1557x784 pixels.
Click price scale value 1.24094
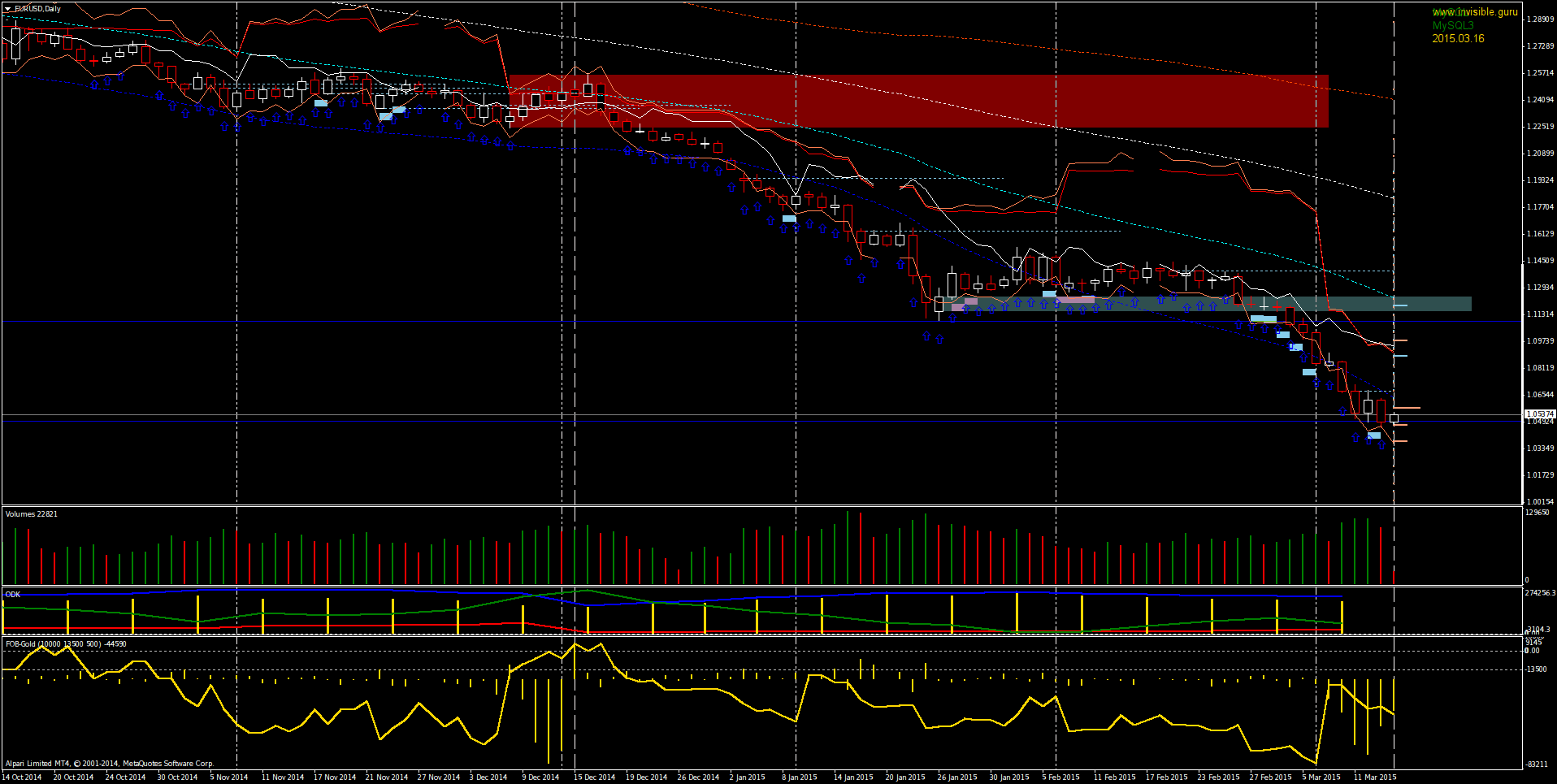[1541, 100]
